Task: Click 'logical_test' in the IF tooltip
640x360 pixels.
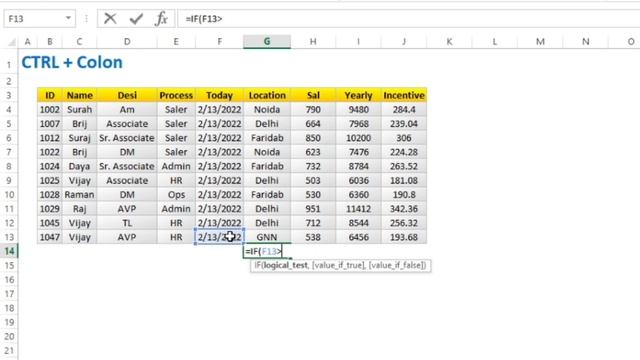Action: 285,265
